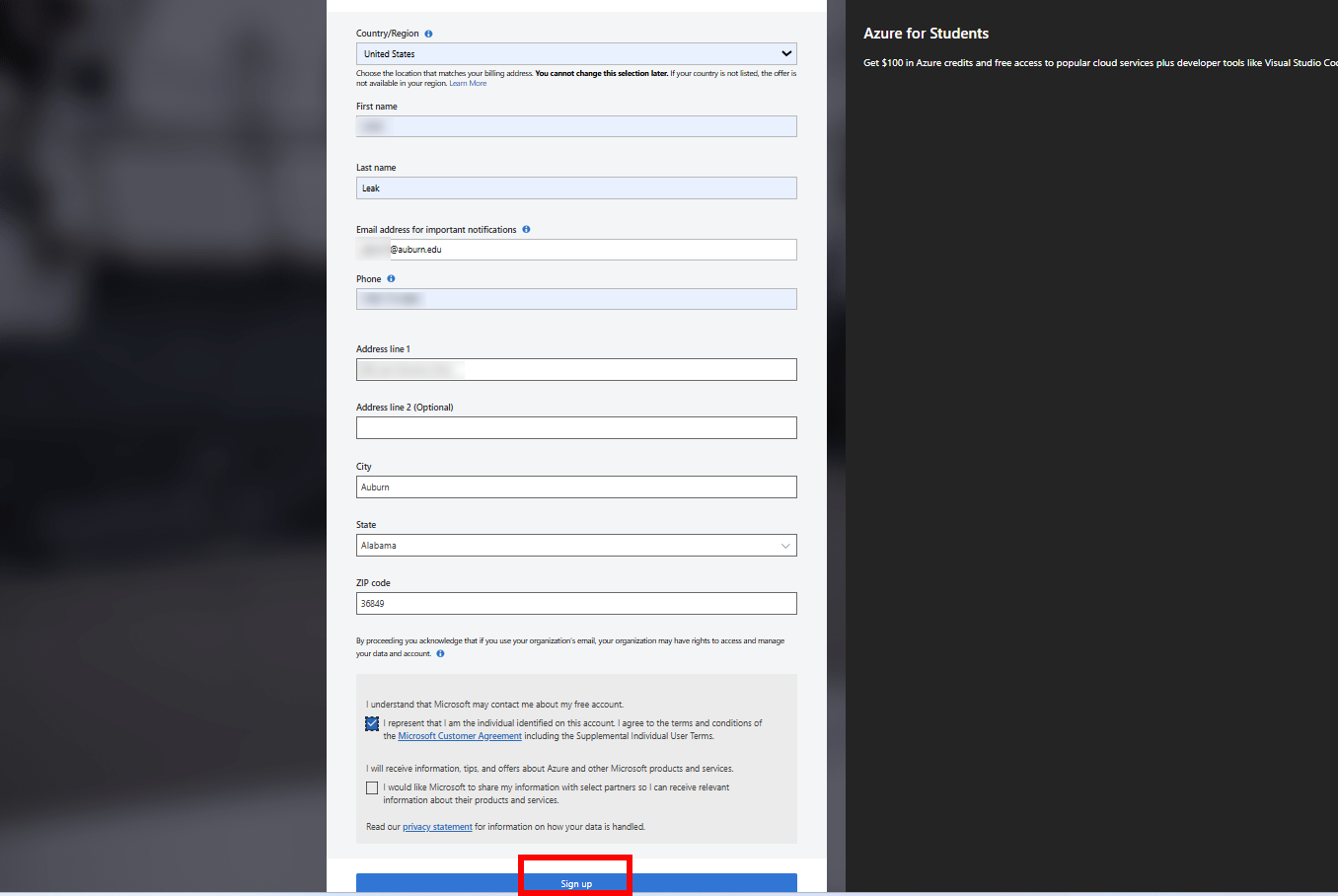
Task: Click the Sign up button
Action: pyautogui.click(x=575, y=884)
